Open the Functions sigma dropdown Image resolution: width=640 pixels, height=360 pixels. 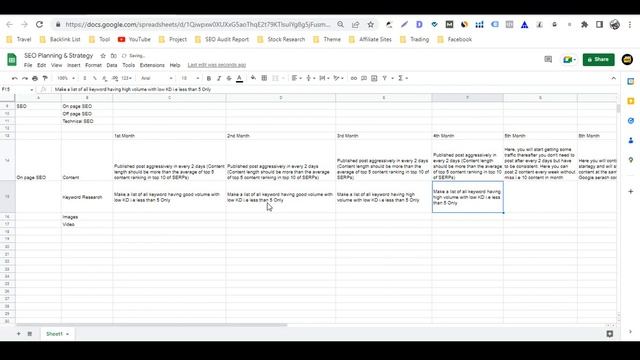click(402, 78)
